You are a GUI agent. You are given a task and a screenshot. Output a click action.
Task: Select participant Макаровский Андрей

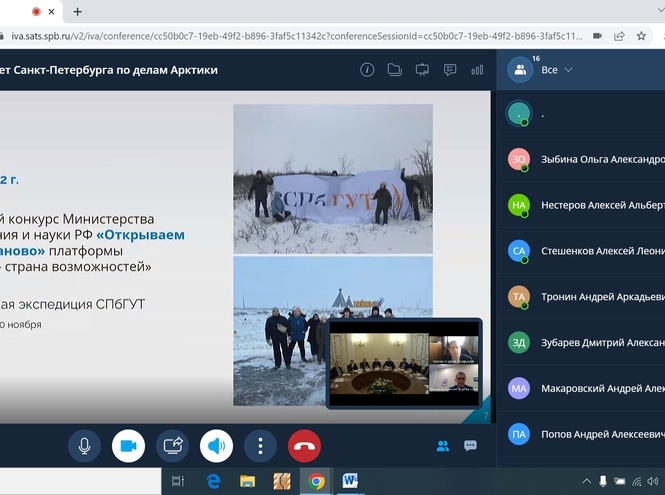[x=581, y=388]
